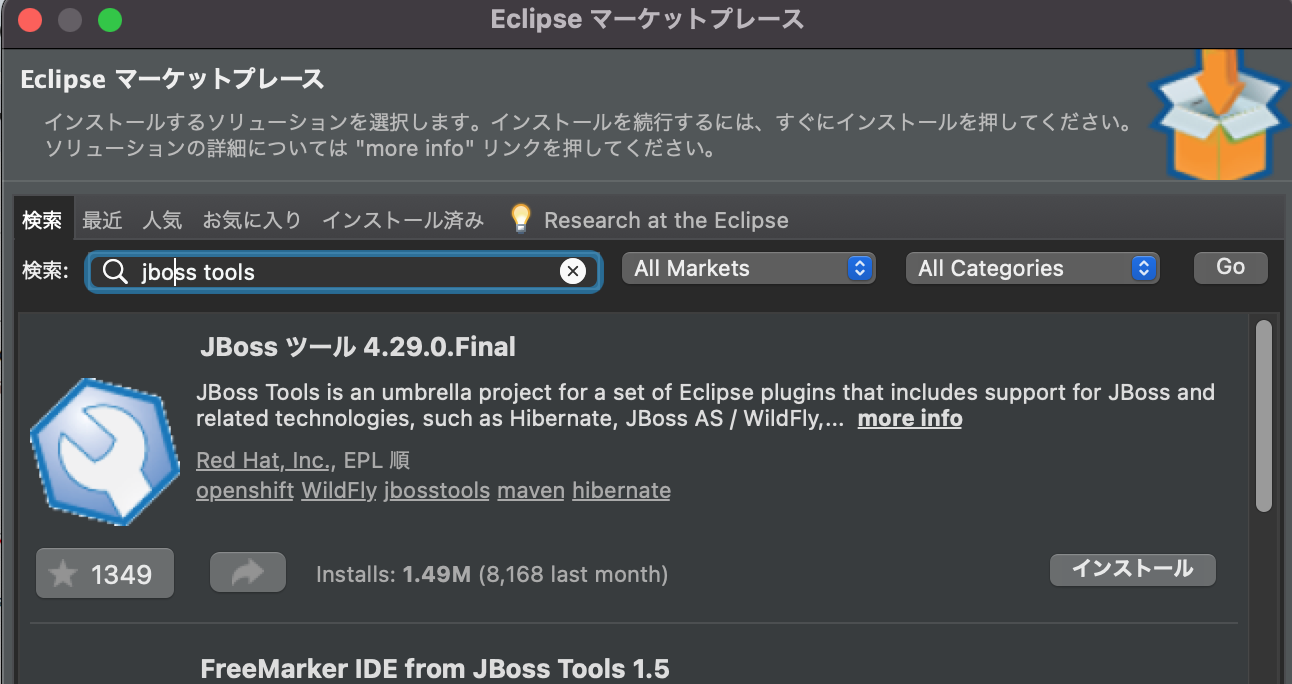Click the hibernate tag link

pos(621,491)
